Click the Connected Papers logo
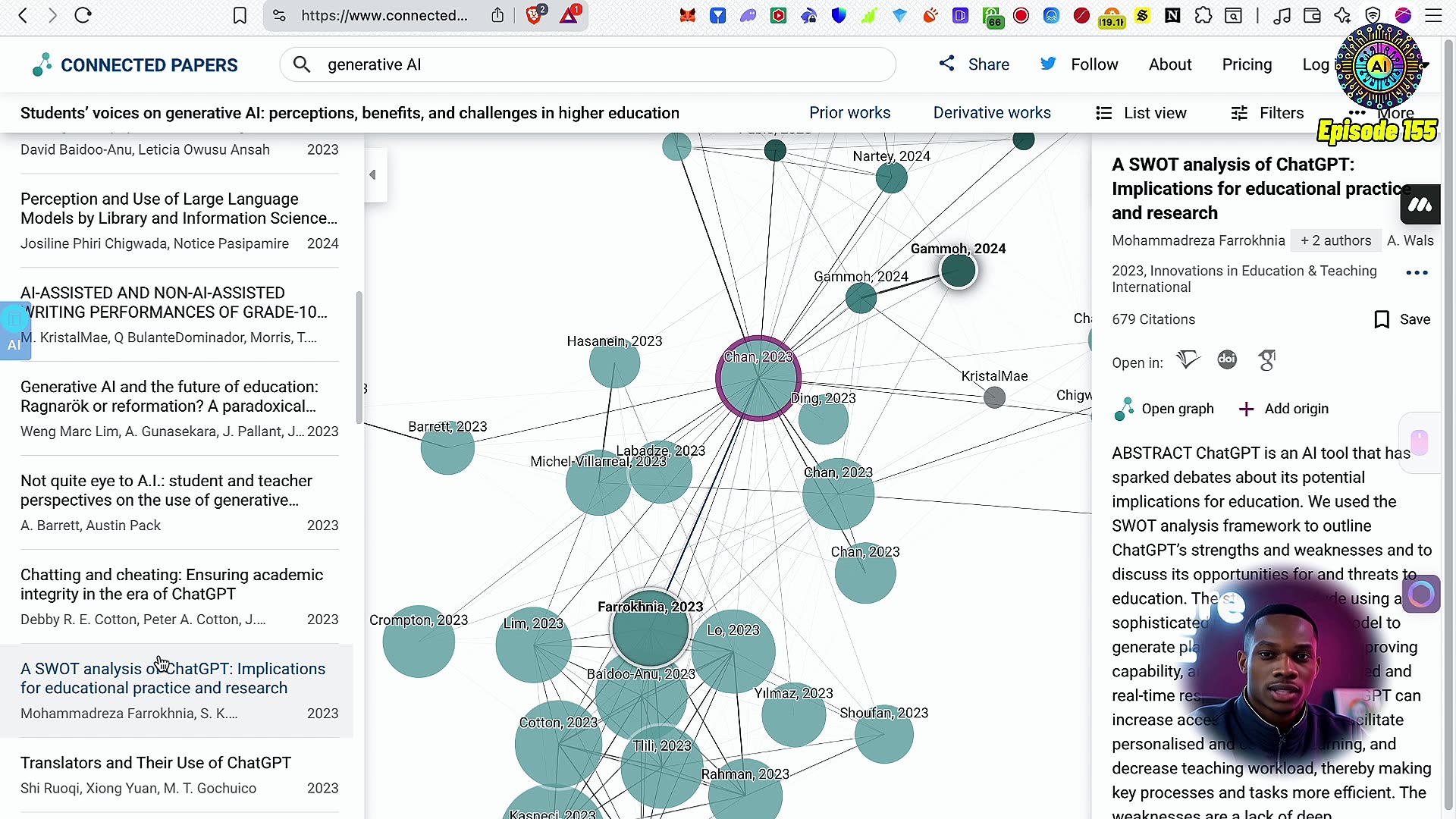 coord(135,64)
